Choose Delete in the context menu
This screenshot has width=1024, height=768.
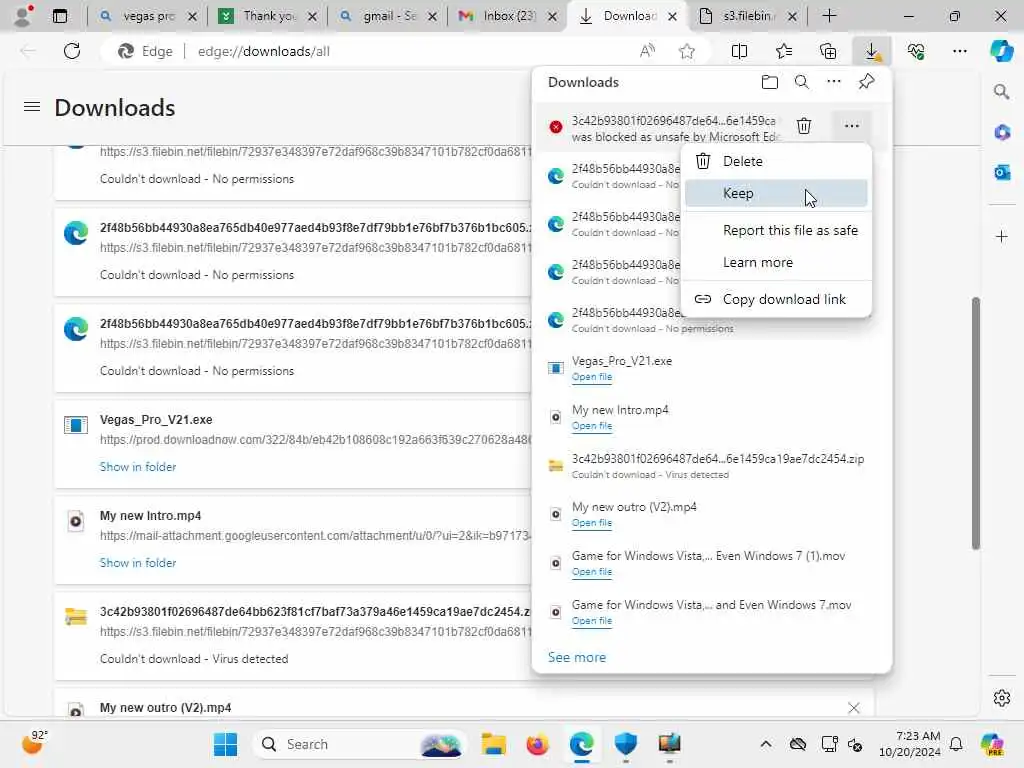click(776, 161)
